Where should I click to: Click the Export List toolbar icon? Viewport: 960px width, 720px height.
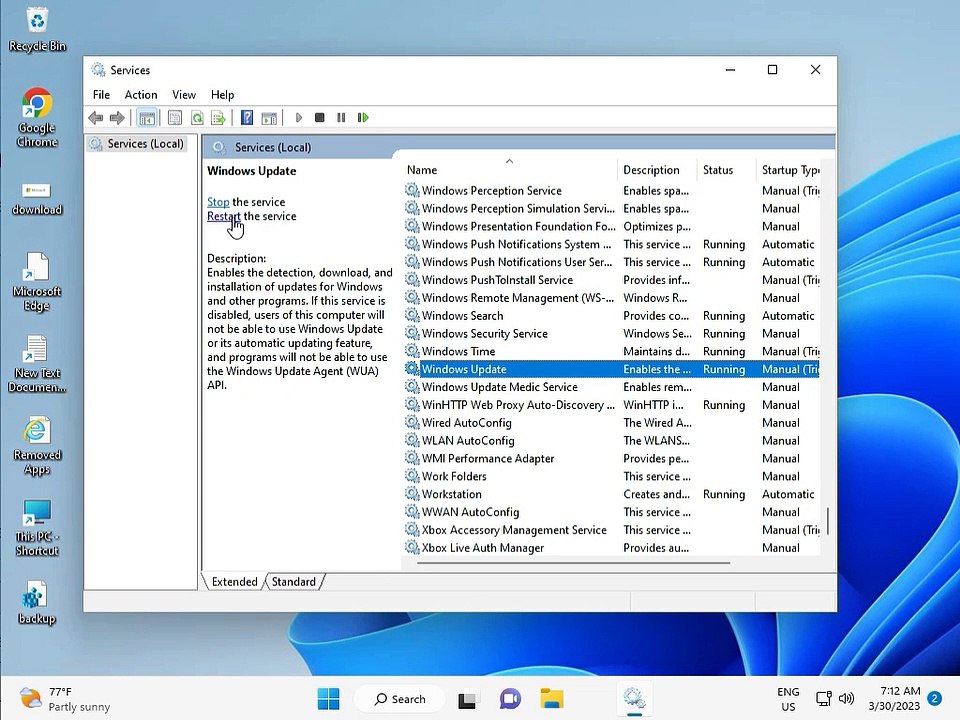[x=218, y=118]
